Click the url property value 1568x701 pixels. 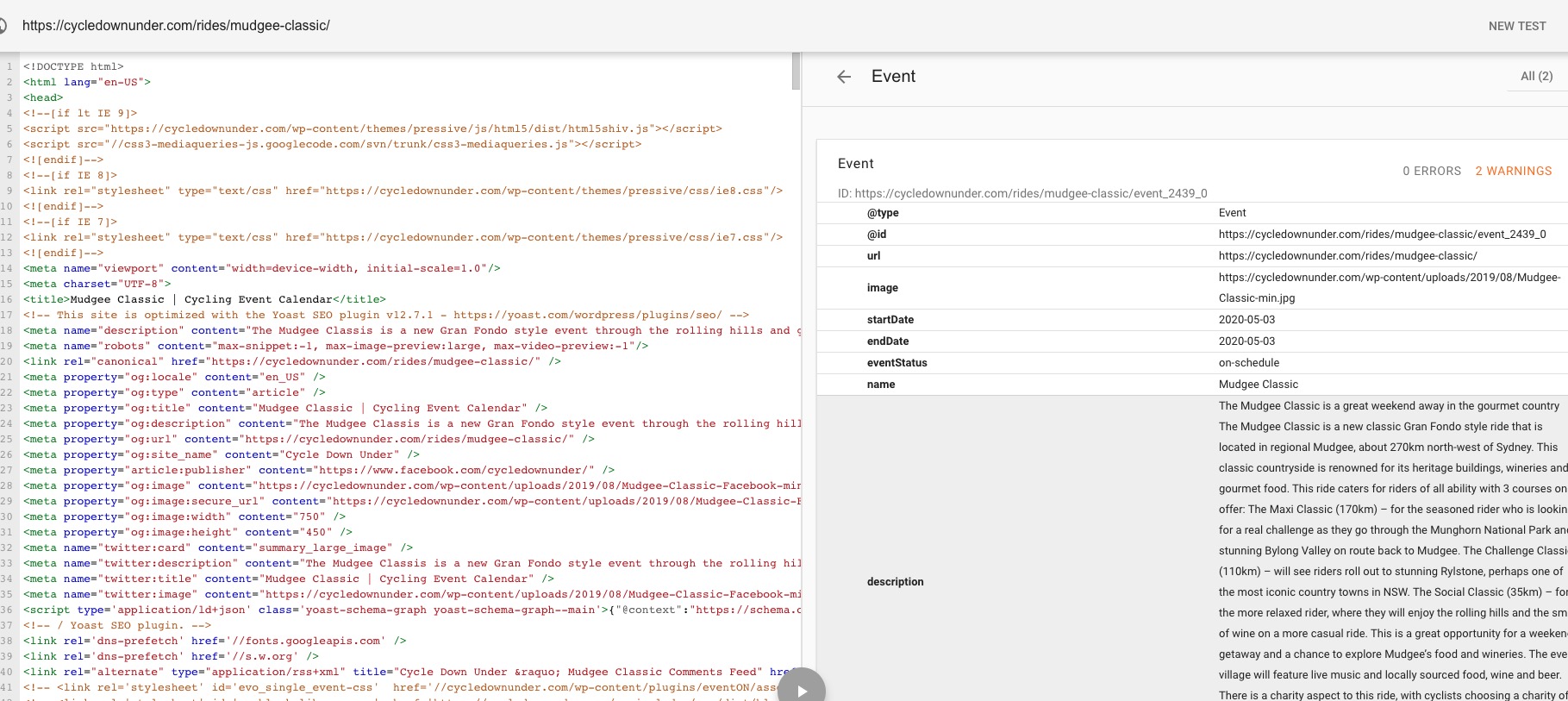pos(1347,256)
